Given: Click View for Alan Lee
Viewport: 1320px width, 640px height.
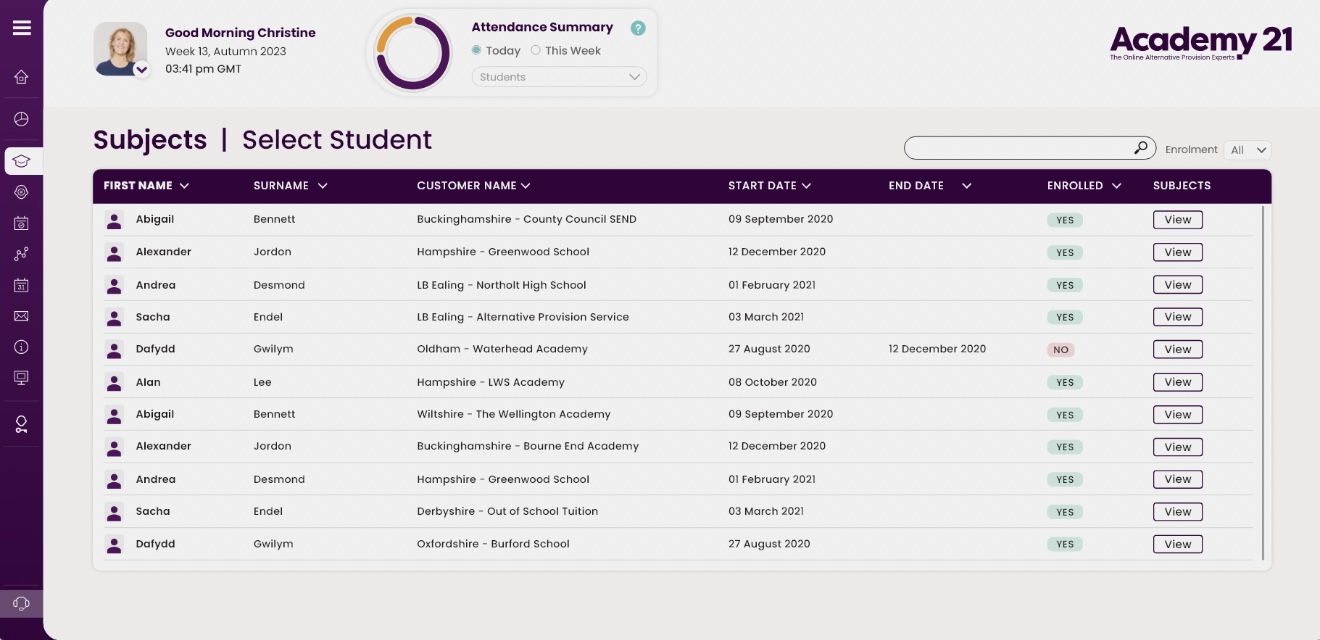Looking at the screenshot, I should [1177, 382].
